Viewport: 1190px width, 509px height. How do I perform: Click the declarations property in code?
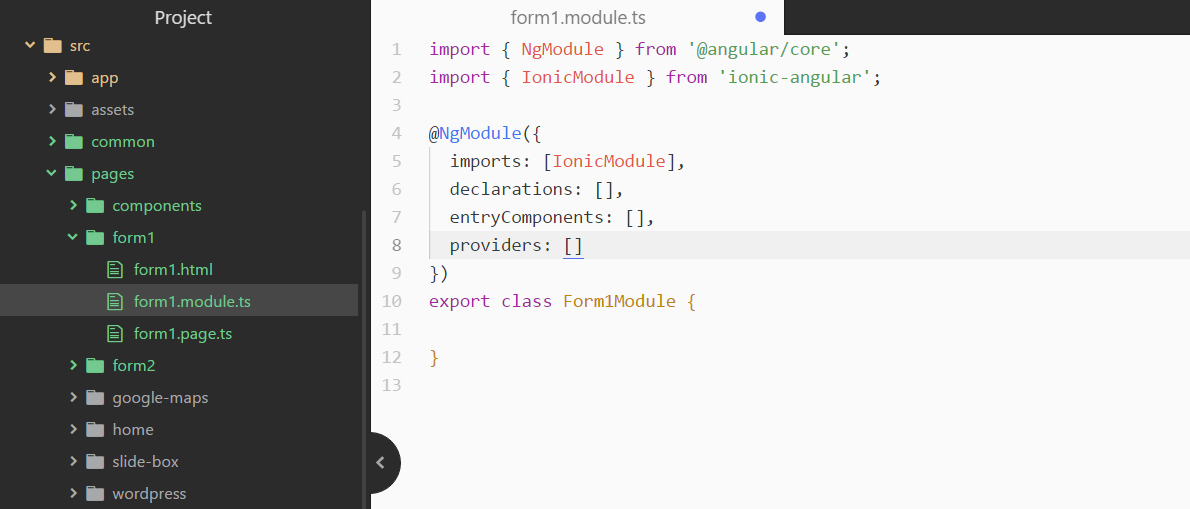[517, 190]
